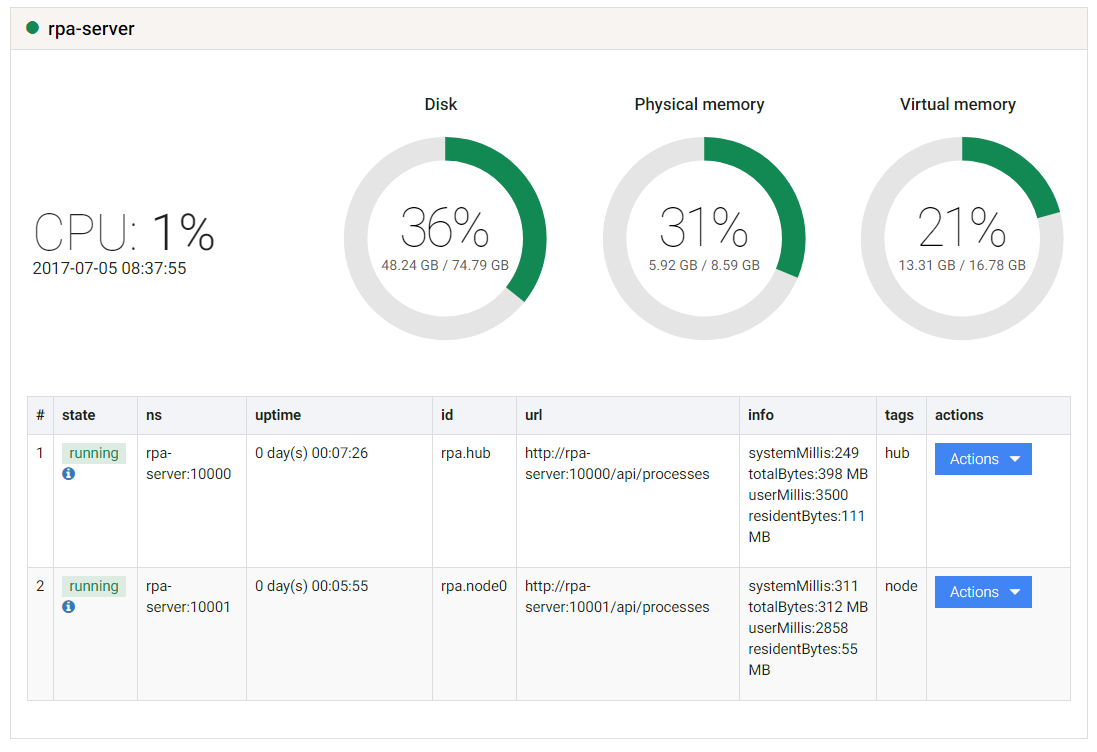Click the rpa-server panel header title
Image resolution: width=1097 pixels, height=752 pixels.
click(91, 29)
